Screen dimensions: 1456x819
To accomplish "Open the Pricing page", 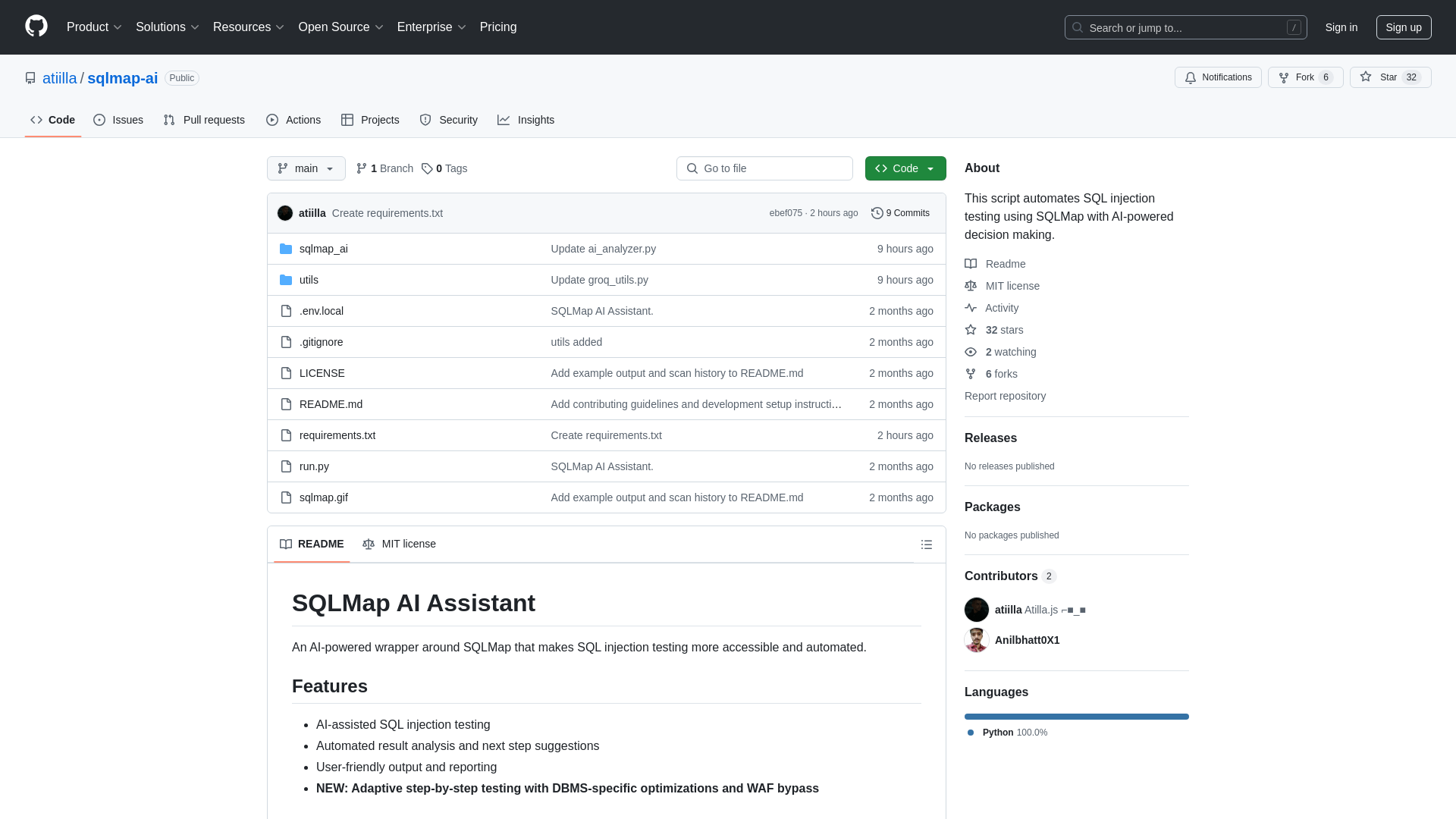I will pos(498,27).
